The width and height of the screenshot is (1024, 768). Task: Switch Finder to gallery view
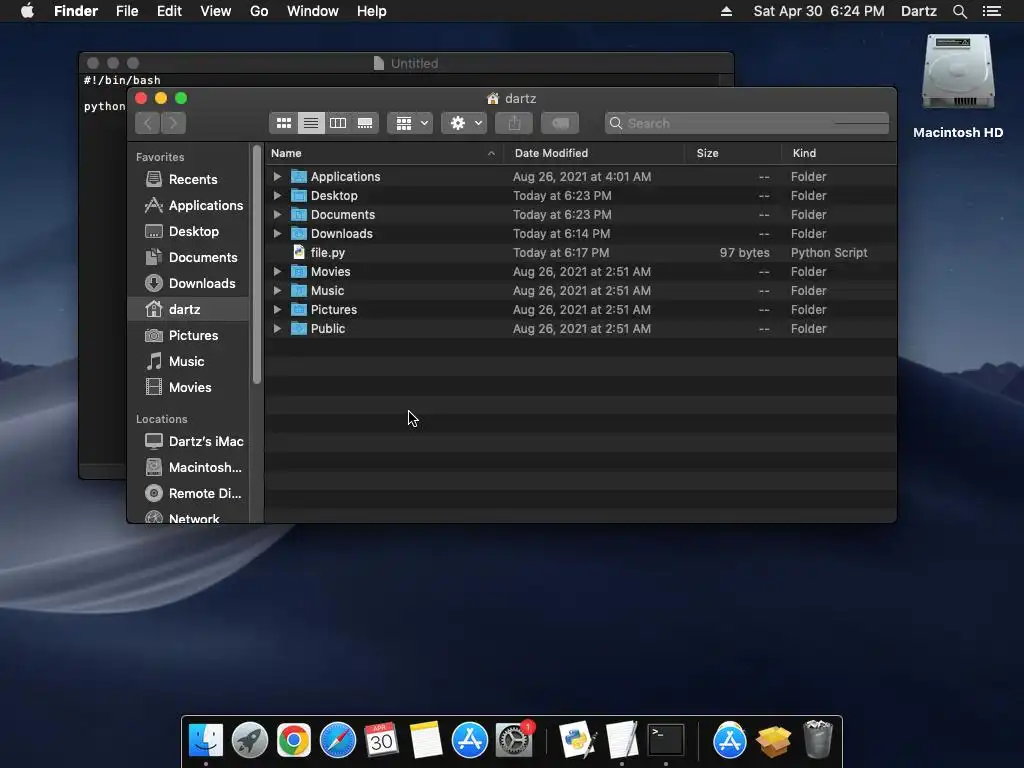(x=365, y=123)
